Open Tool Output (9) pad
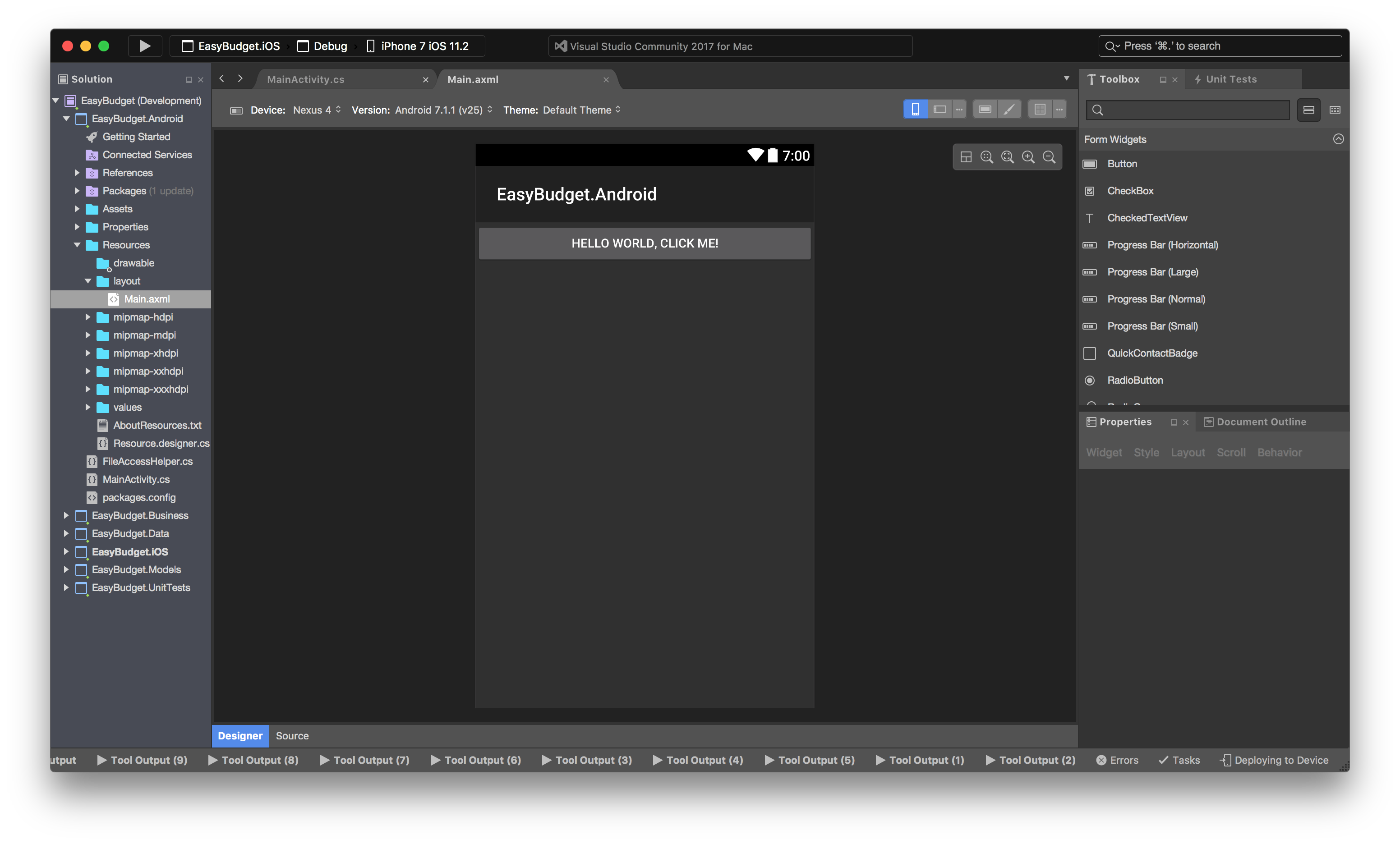The width and height of the screenshot is (1400, 844). pyautogui.click(x=142, y=761)
